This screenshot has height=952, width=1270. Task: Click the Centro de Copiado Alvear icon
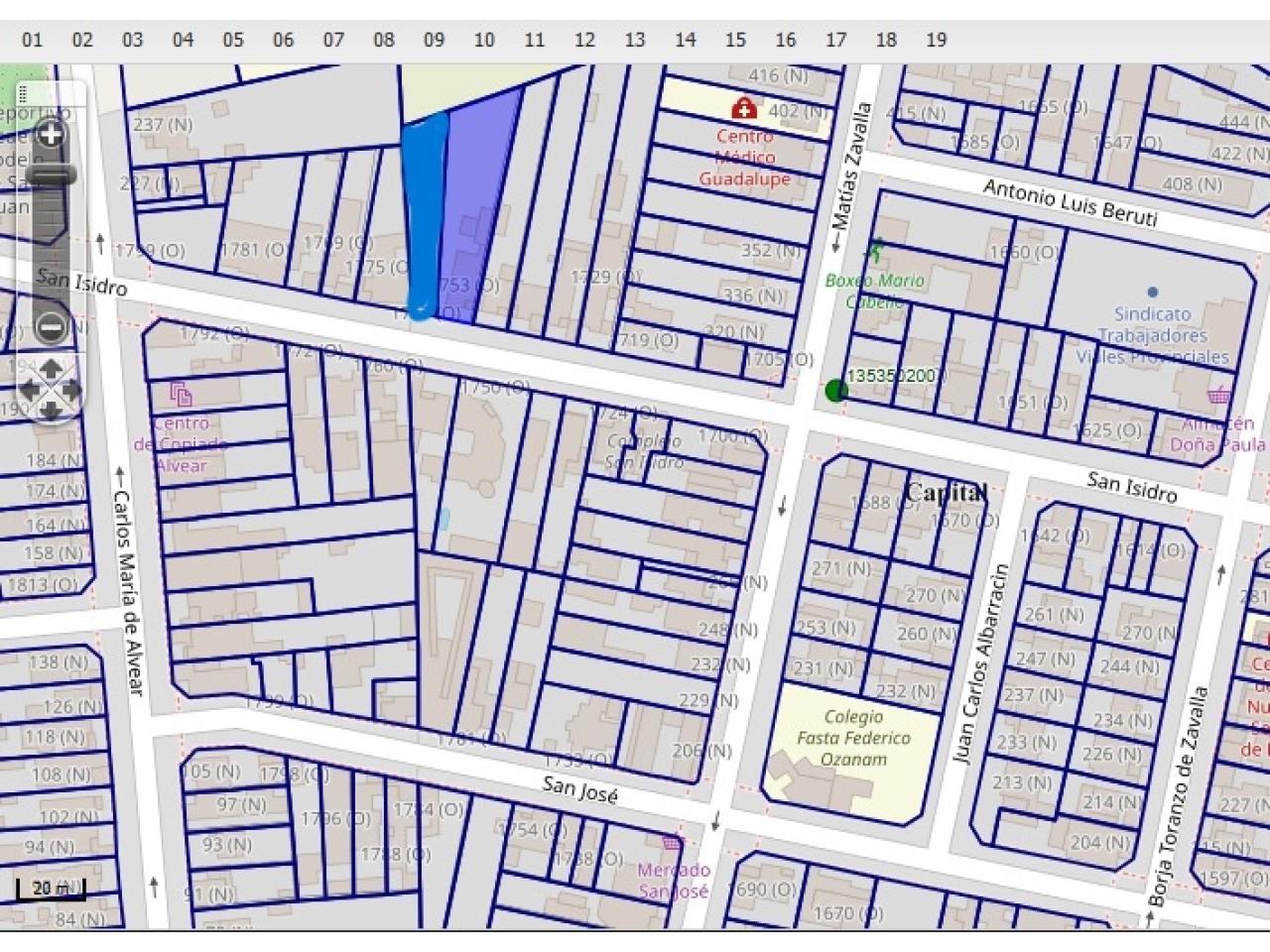point(181,395)
